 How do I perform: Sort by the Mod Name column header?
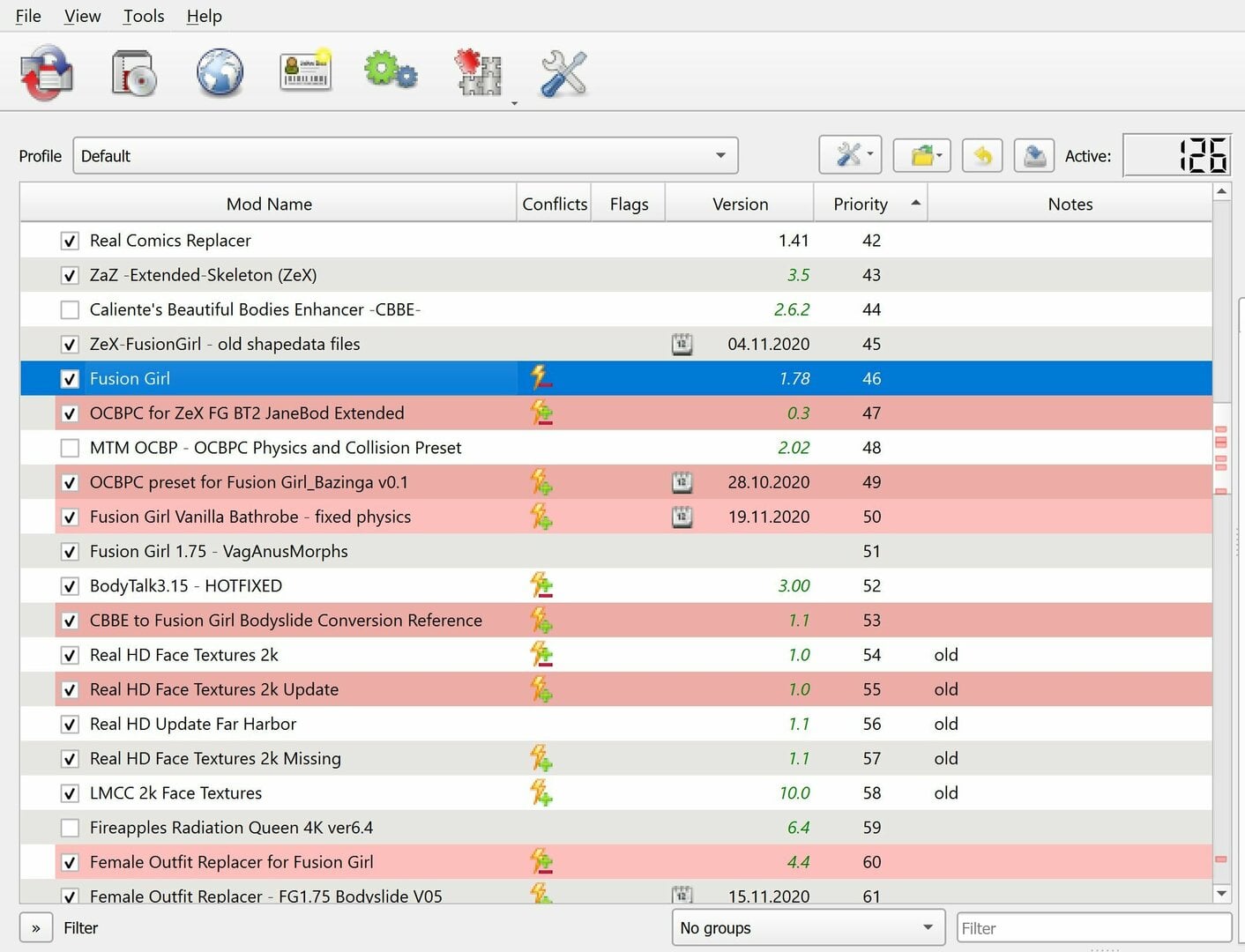pos(269,204)
